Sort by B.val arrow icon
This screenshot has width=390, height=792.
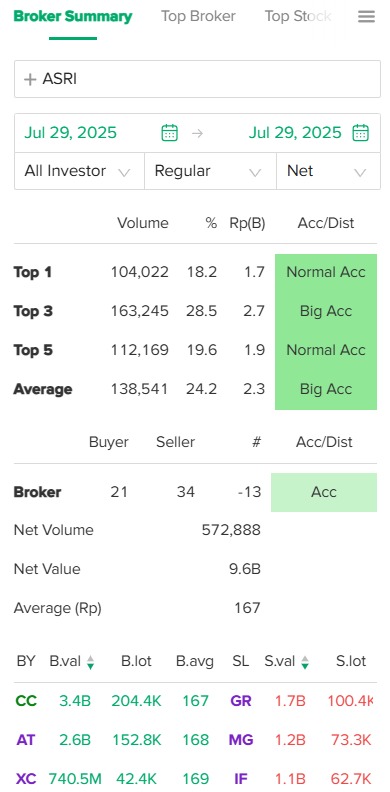[x=90, y=662]
